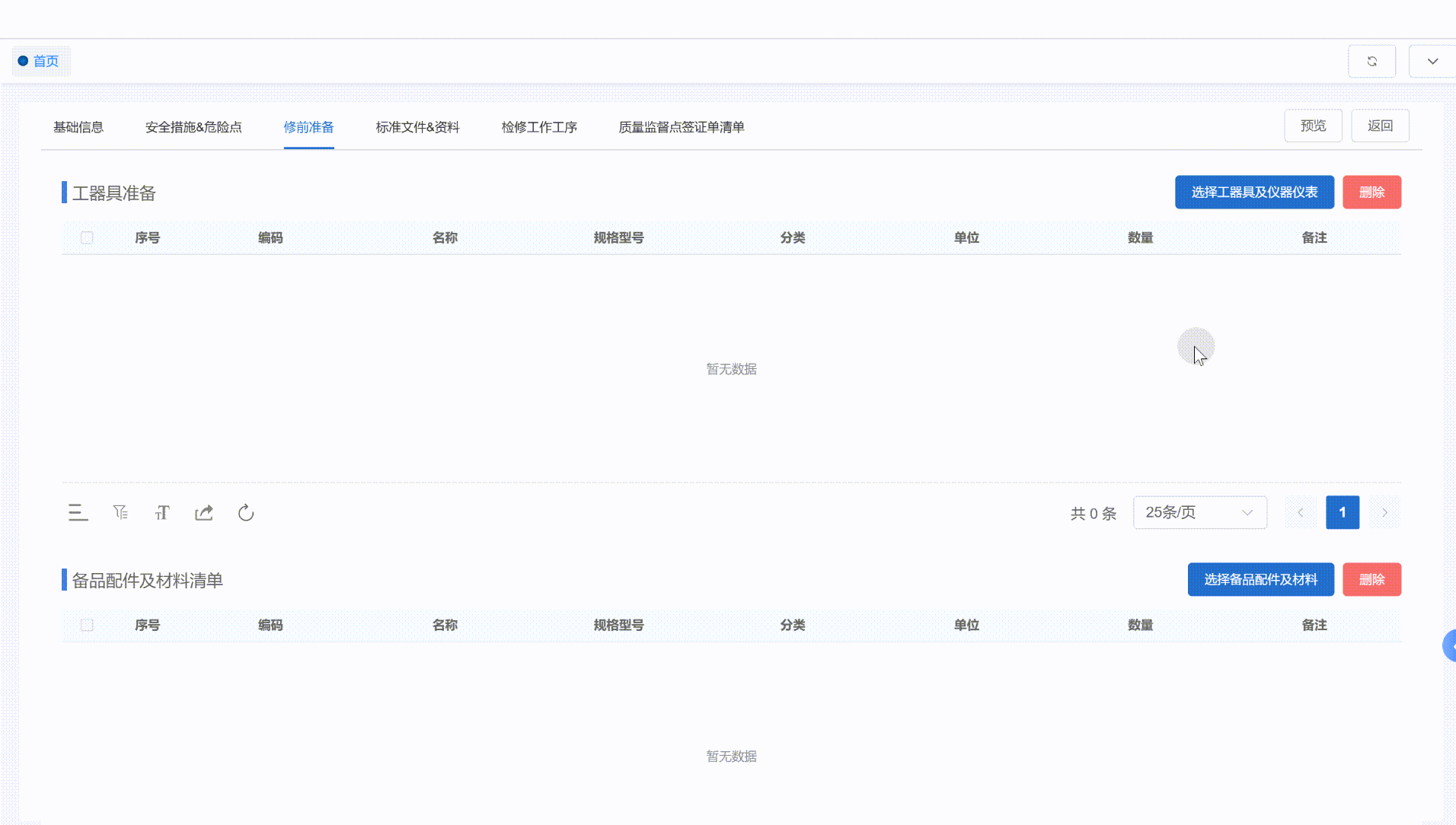This screenshot has height=825, width=1456.
Task: Expand the chevron menu at top right corner
Action: [x=1434, y=61]
